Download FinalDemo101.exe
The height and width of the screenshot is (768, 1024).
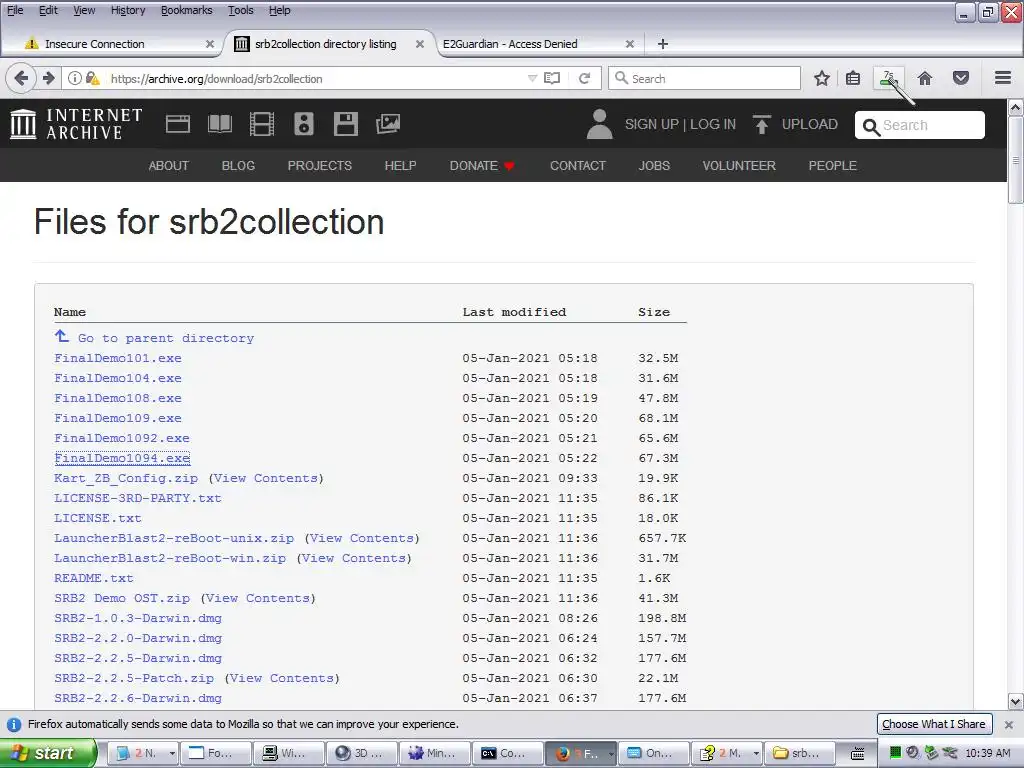coord(118,359)
